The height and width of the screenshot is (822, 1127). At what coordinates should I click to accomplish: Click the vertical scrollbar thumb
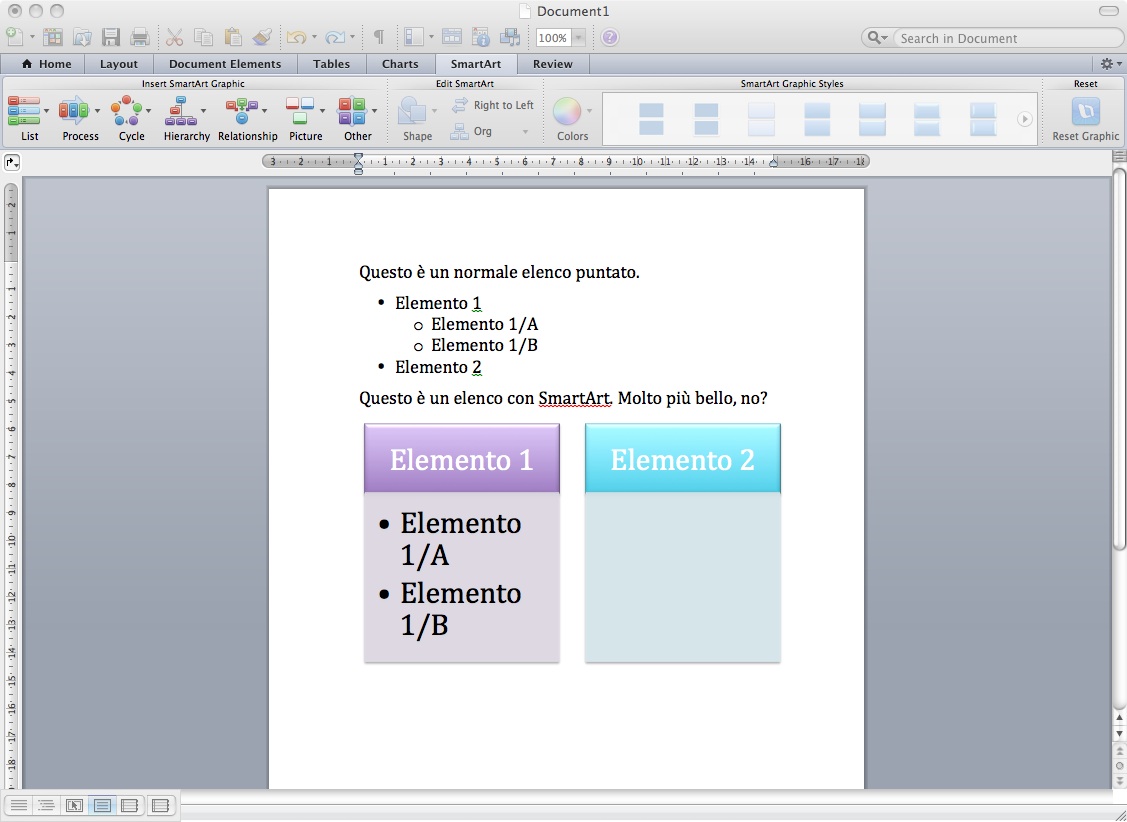pyautogui.click(x=1119, y=359)
